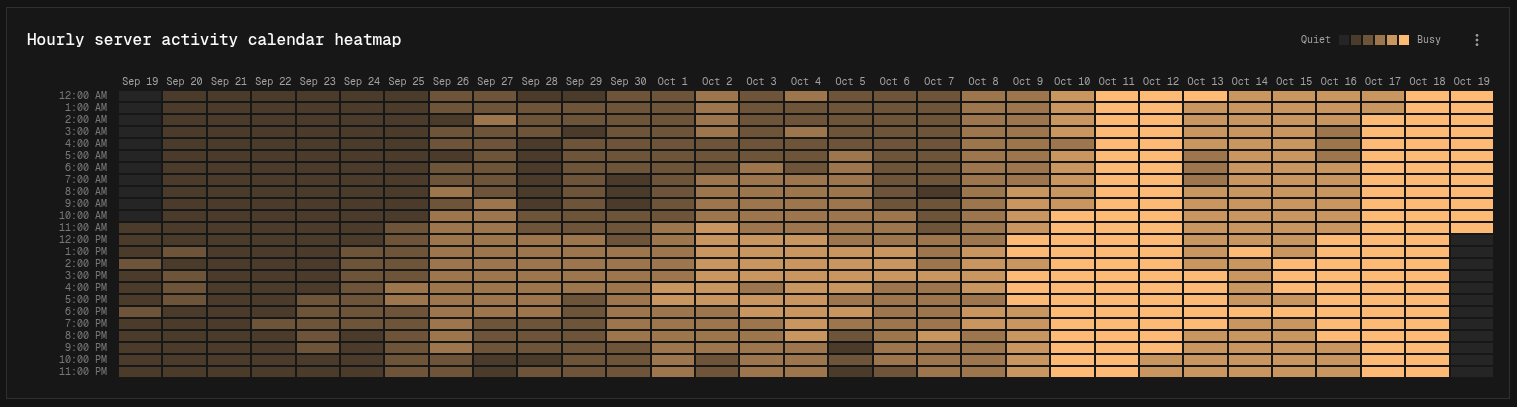The width and height of the screenshot is (1517, 407).
Task: Select the Oct 19 cell at 11:00 PM
Action: coord(1472,372)
